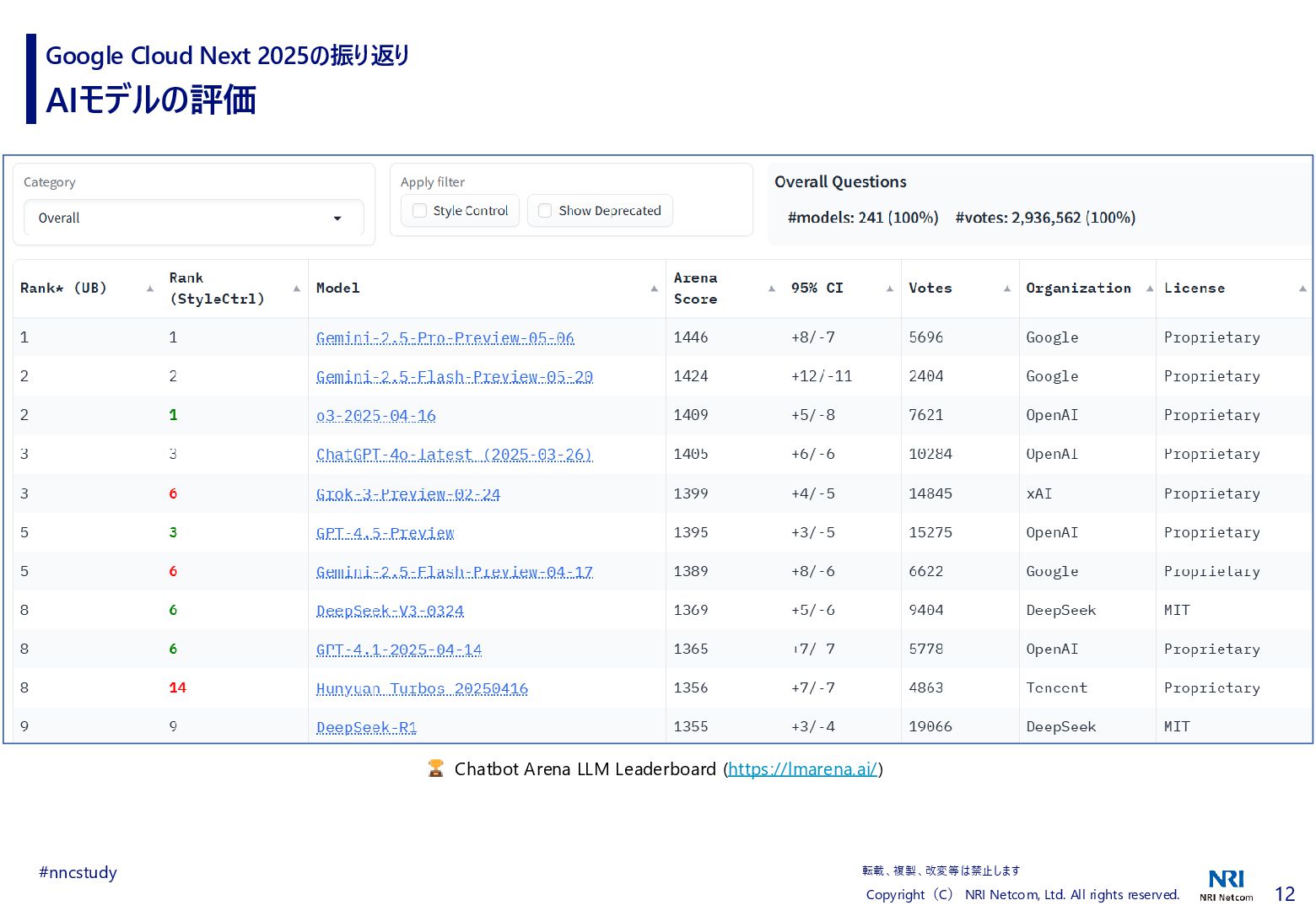1316x911 pixels.
Task: Open GPT-4.1-2025-04-14 model link
Action: (399, 650)
